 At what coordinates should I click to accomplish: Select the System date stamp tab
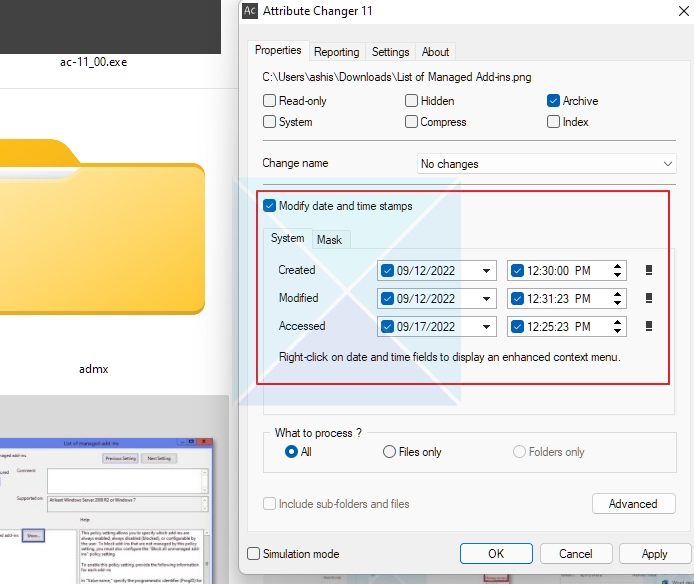coord(287,238)
